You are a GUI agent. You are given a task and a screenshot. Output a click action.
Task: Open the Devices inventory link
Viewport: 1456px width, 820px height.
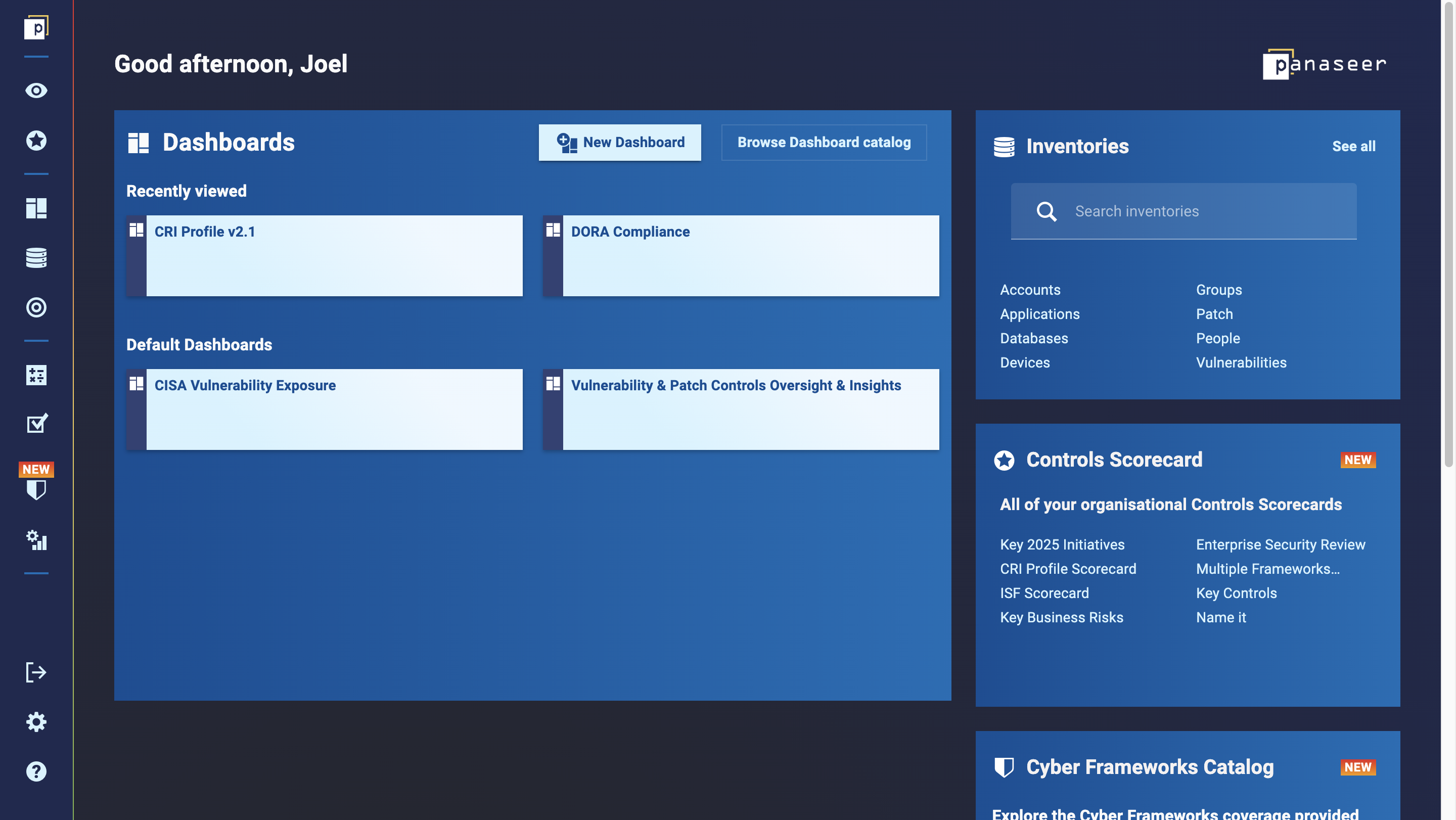click(1025, 363)
